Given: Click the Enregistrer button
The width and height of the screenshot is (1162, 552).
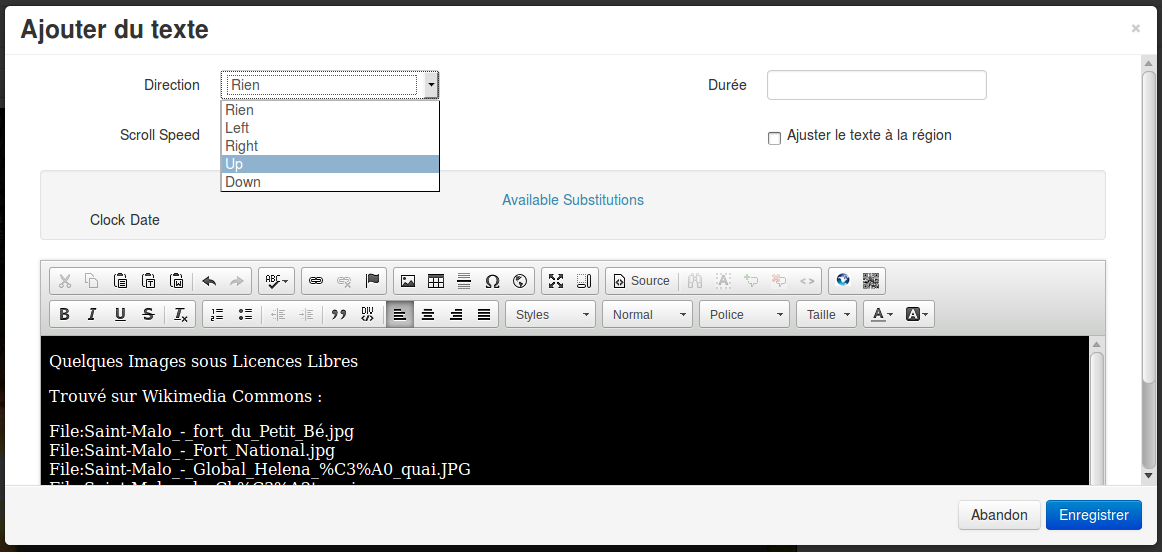Looking at the screenshot, I should point(1093,515).
